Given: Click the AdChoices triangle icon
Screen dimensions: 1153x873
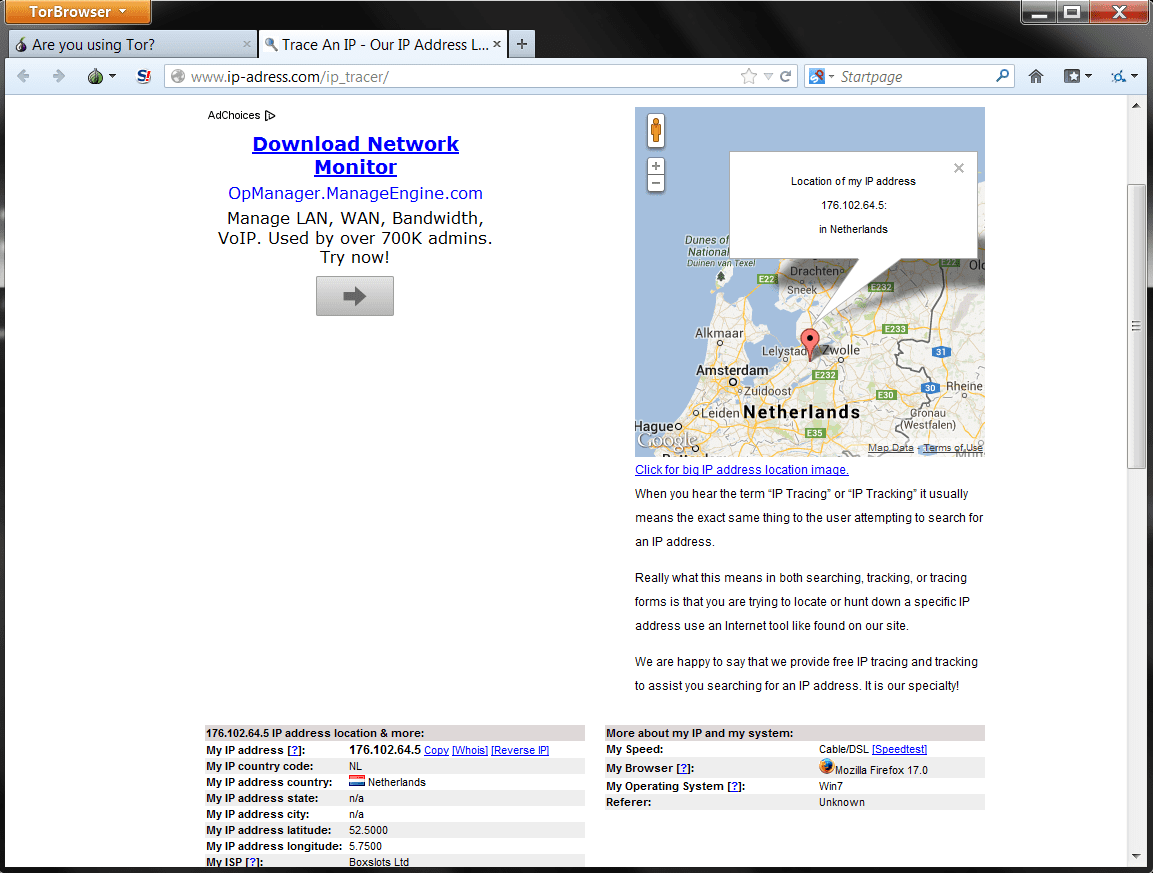Looking at the screenshot, I should pos(270,115).
